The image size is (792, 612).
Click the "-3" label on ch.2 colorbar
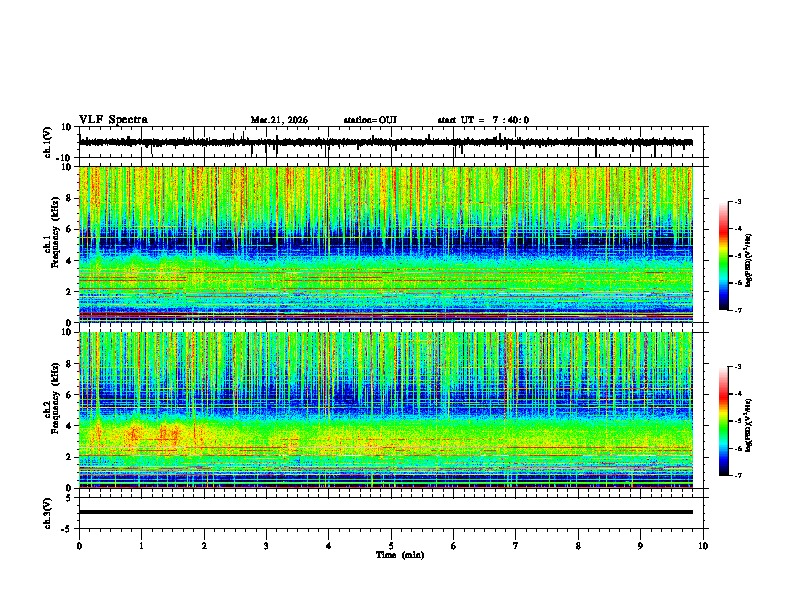[737, 367]
